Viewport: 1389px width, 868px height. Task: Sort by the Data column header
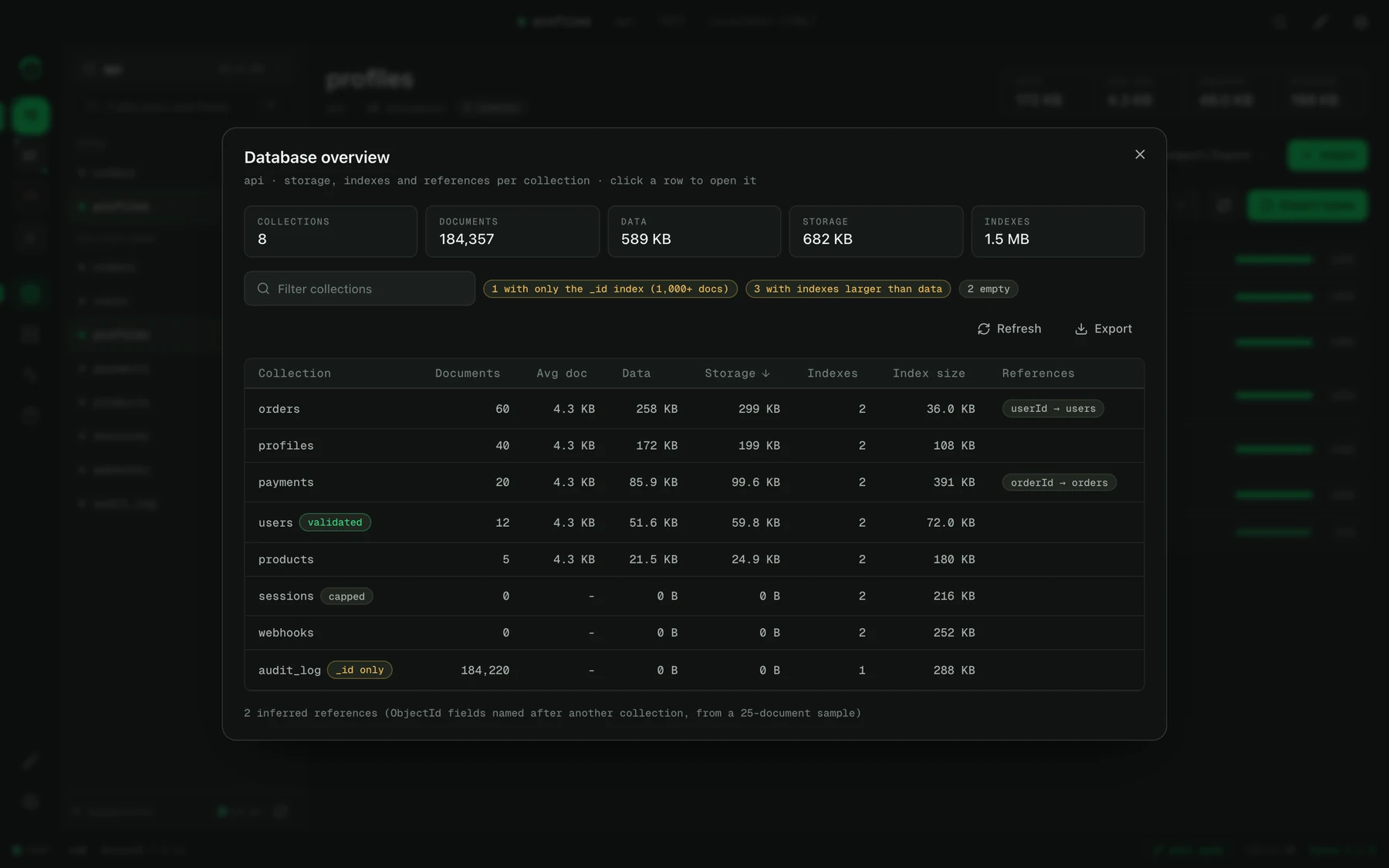pos(637,373)
